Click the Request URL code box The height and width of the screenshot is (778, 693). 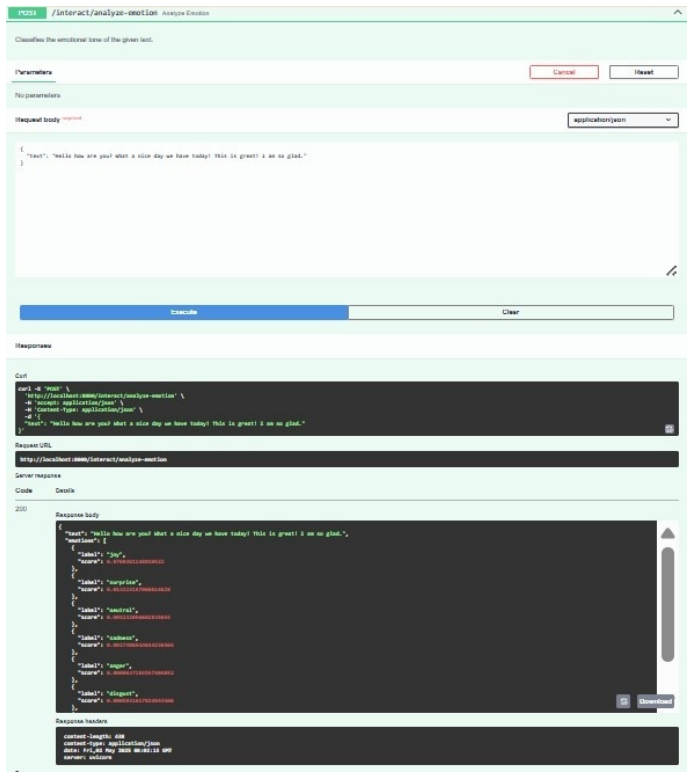347,459
